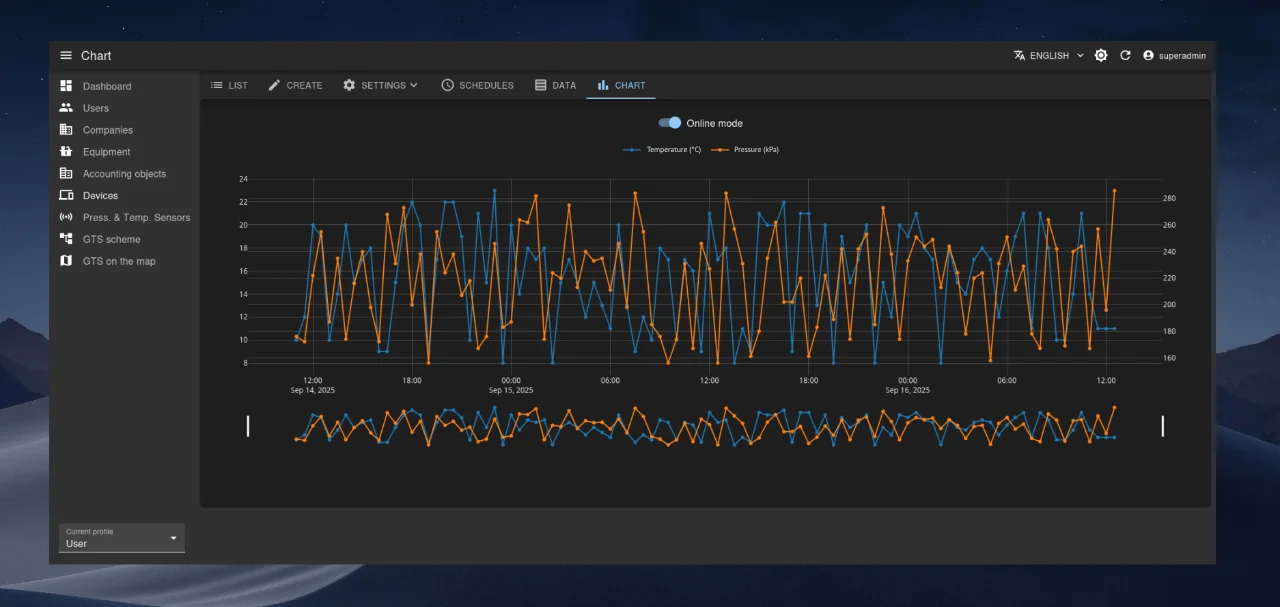
Task: Disable the Online mode switch
Action: click(x=670, y=123)
